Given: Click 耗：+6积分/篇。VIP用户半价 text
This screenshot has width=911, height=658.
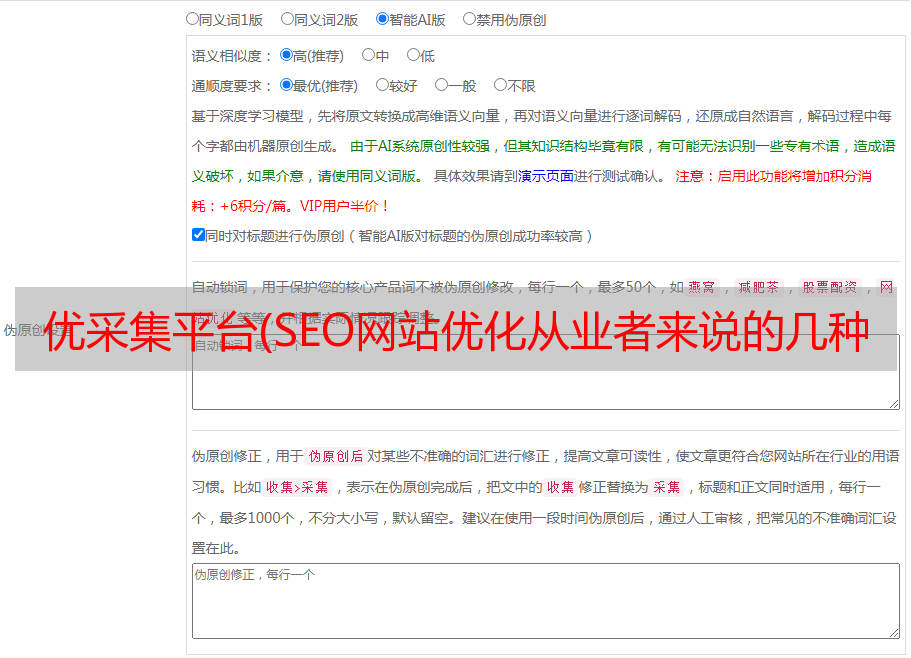Looking at the screenshot, I should [290, 206].
